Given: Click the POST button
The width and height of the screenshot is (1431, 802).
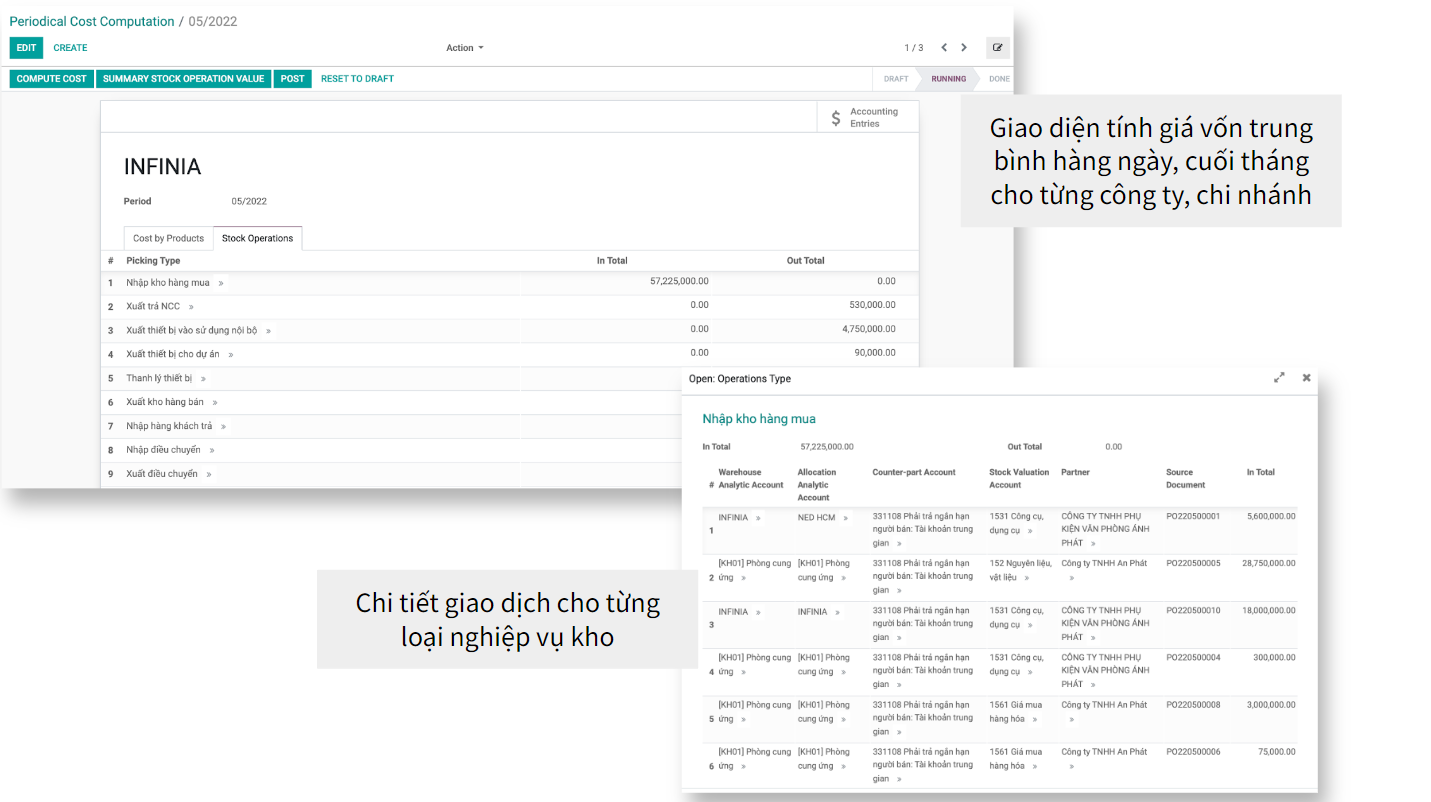Looking at the screenshot, I should (292, 79).
